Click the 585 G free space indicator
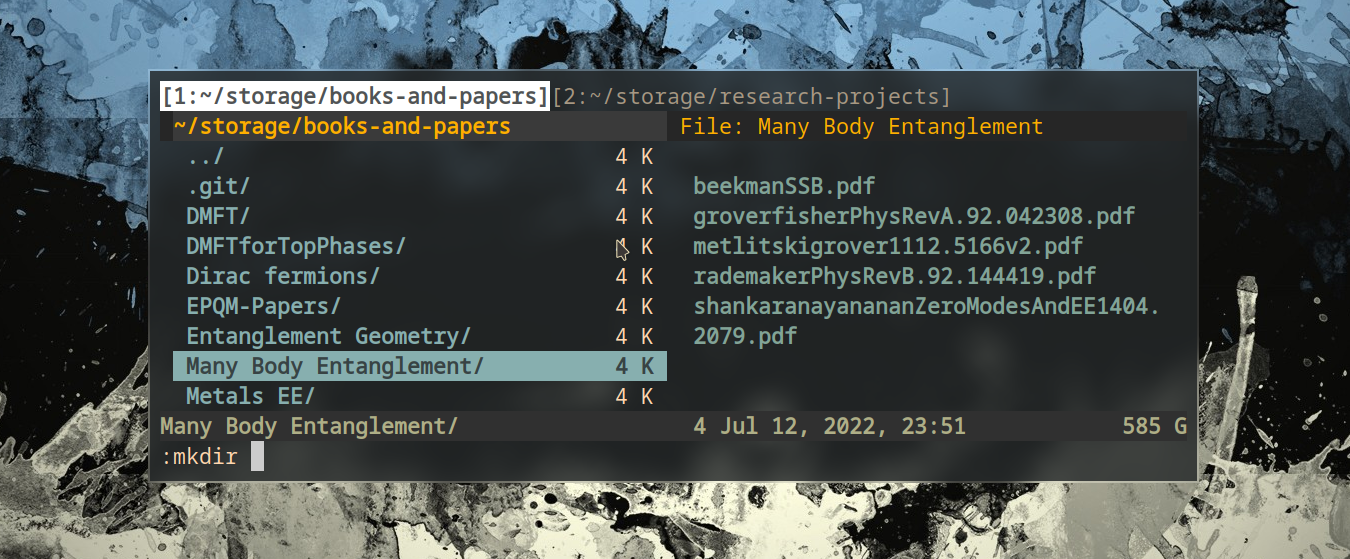1350x559 pixels. tap(1154, 427)
